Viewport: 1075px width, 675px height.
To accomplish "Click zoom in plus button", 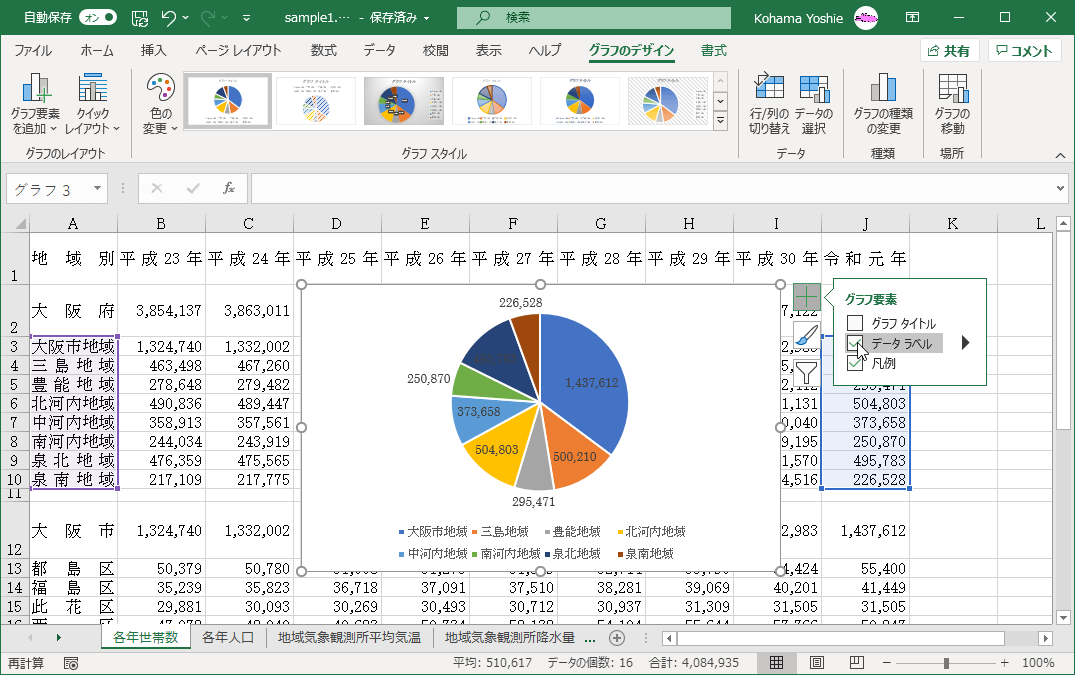I will (x=1004, y=663).
